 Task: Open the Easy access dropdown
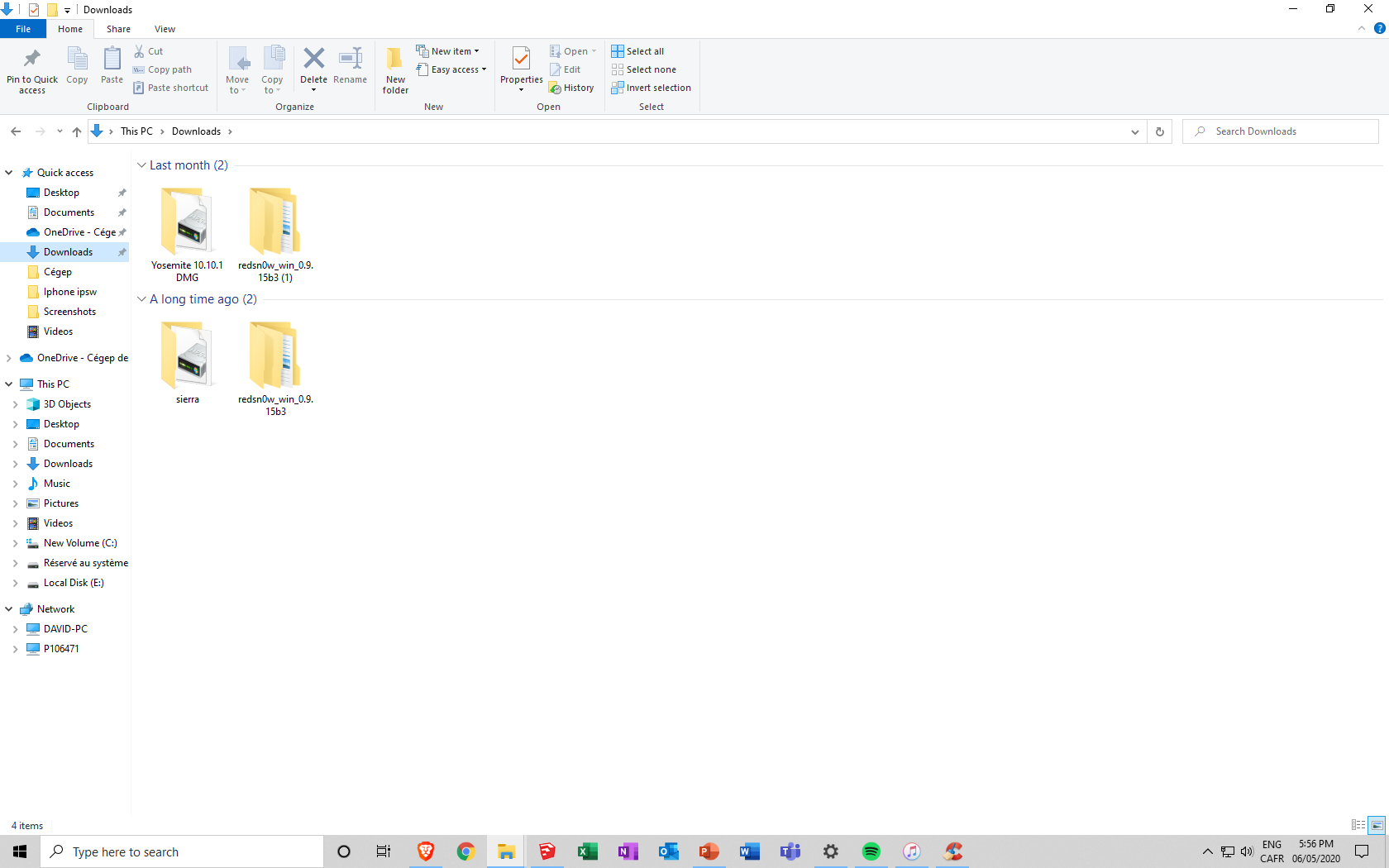[x=451, y=69]
